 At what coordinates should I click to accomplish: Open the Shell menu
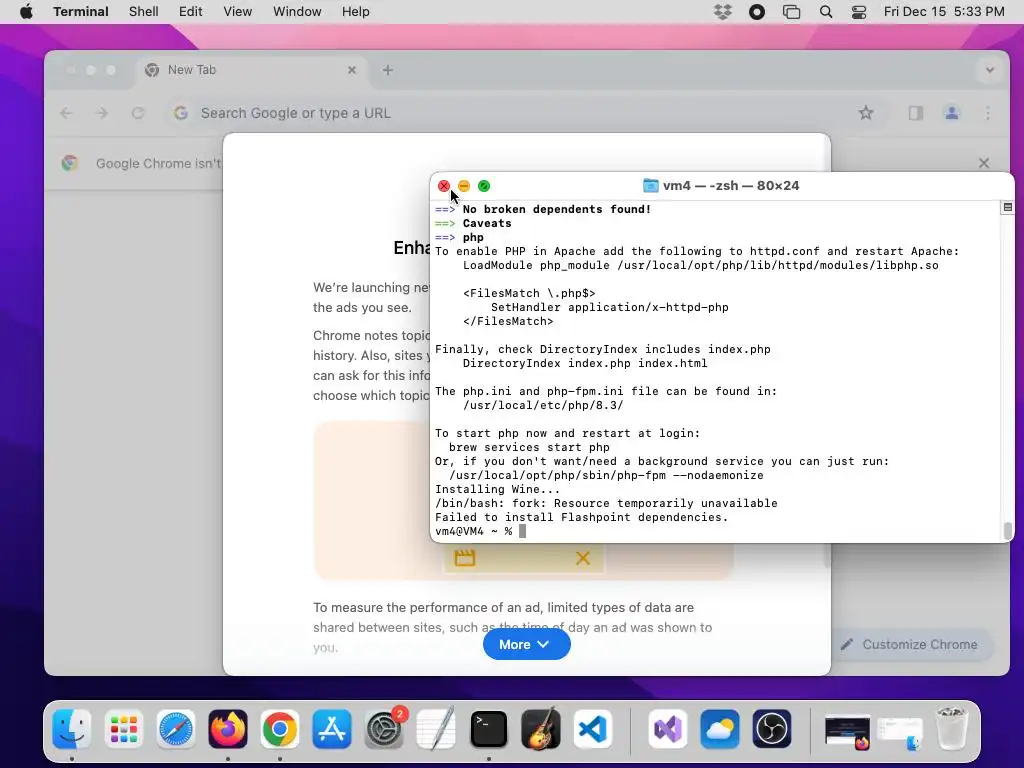(144, 12)
